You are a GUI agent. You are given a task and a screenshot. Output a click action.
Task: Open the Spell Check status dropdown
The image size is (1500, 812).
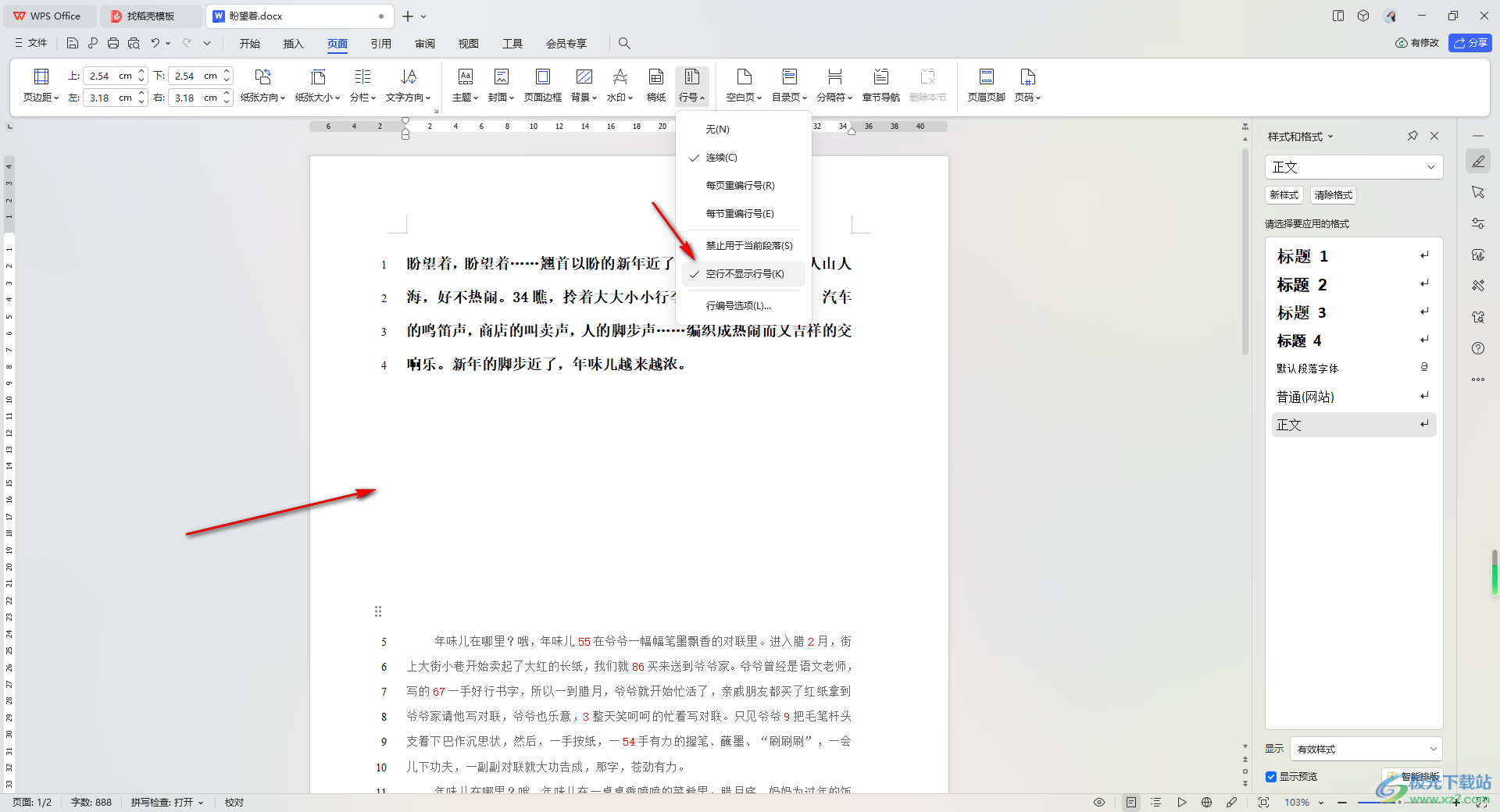167,803
